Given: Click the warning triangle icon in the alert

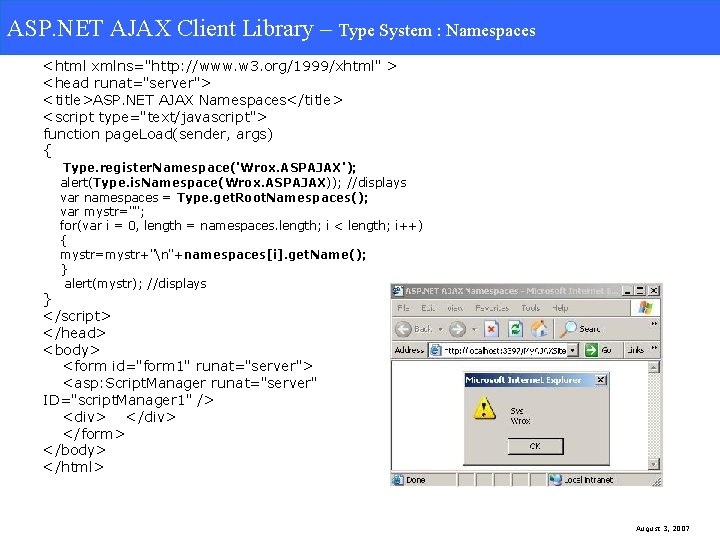Looking at the screenshot, I should (x=484, y=409).
